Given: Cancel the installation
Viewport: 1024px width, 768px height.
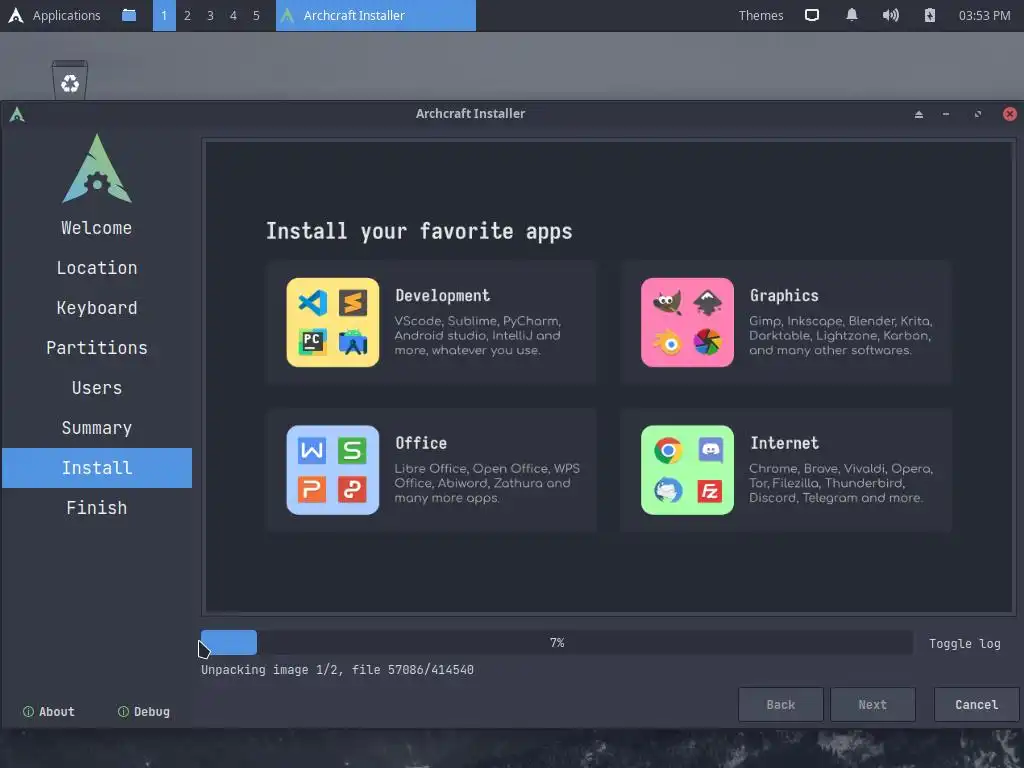Looking at the screenshot, I should [976, 704].
